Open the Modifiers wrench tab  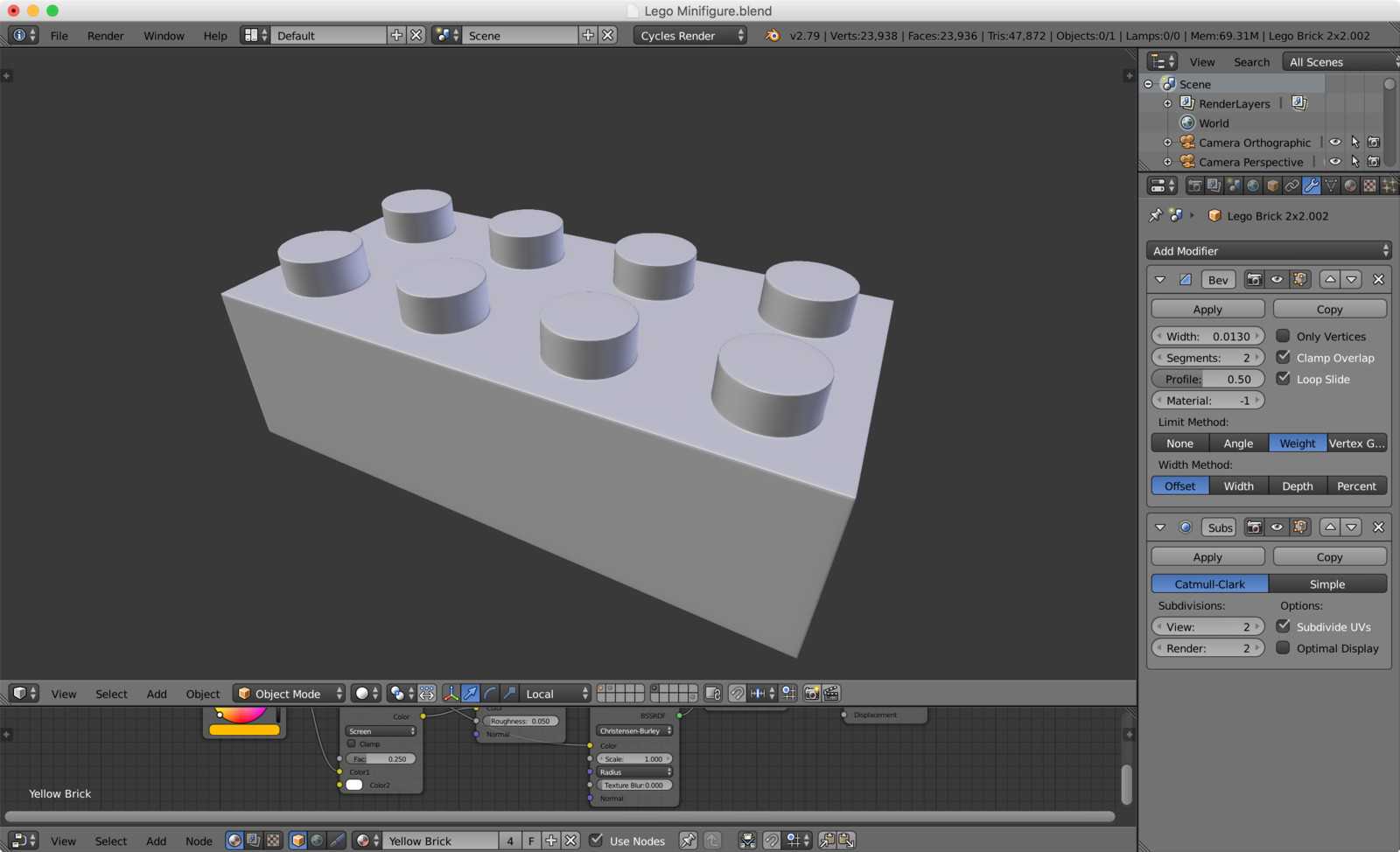click(1311, 185)
